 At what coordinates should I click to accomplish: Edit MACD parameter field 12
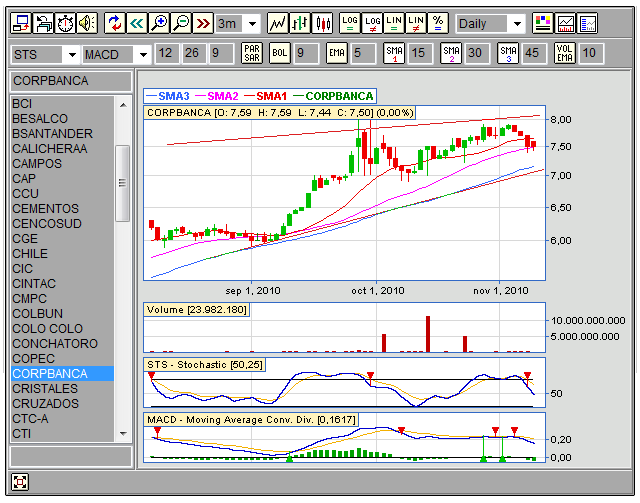(x=167, y=53)
